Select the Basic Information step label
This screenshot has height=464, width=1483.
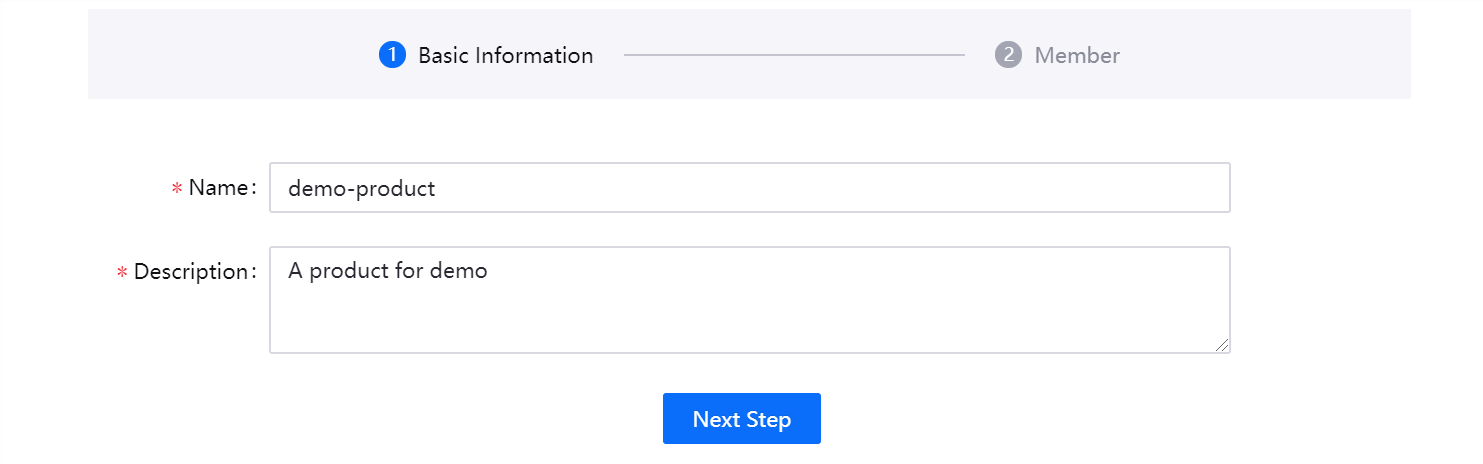point(505,55)
